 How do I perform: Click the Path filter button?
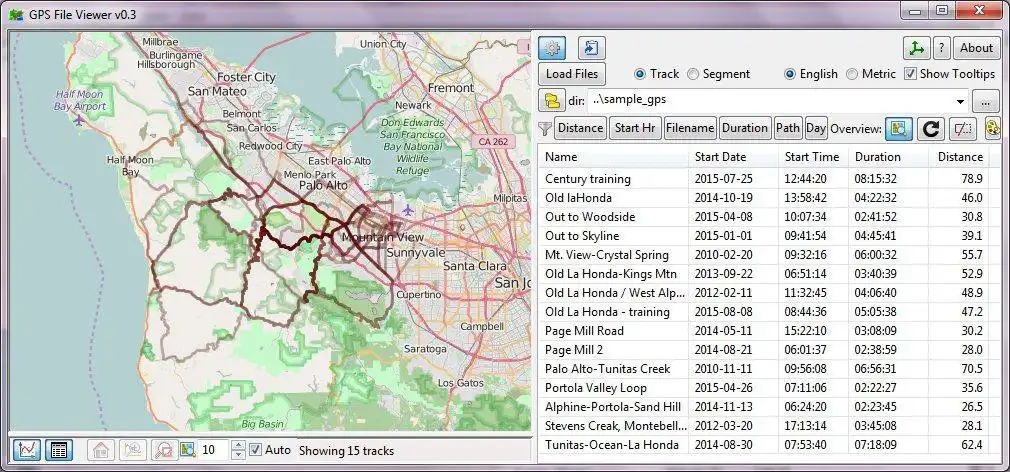click(787, 128)
